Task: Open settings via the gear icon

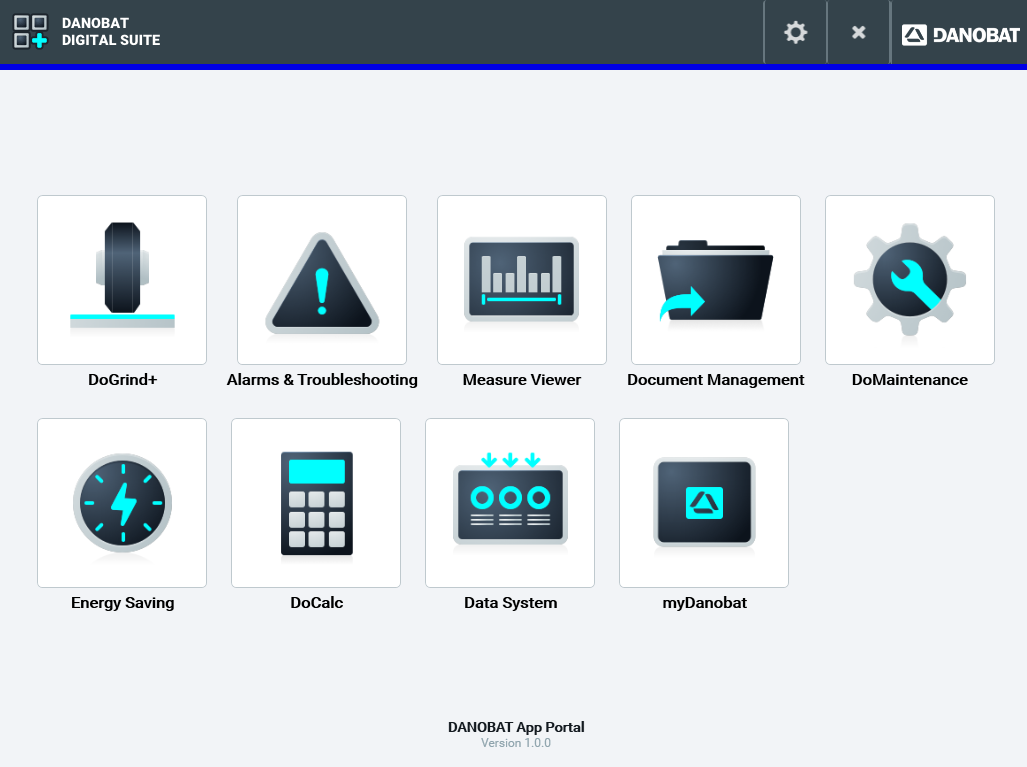Action: pos(795,32)
